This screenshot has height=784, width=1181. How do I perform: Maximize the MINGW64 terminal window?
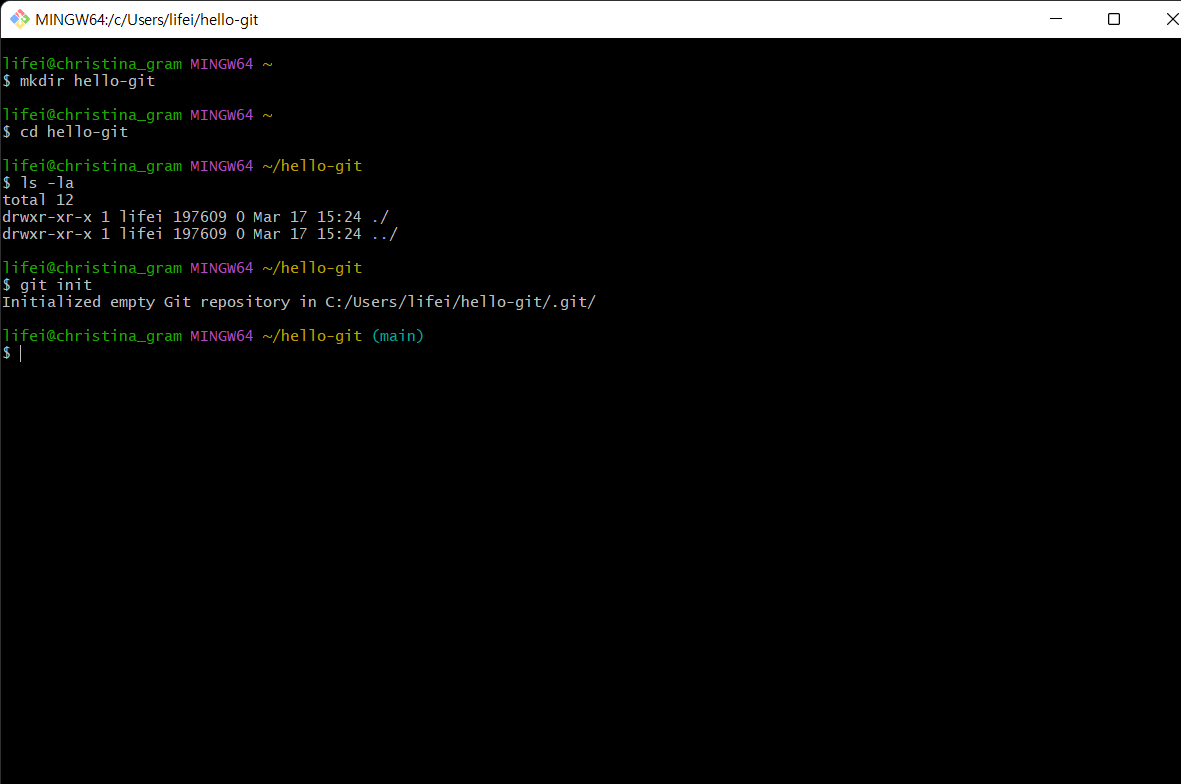[x=1114, y=19]
